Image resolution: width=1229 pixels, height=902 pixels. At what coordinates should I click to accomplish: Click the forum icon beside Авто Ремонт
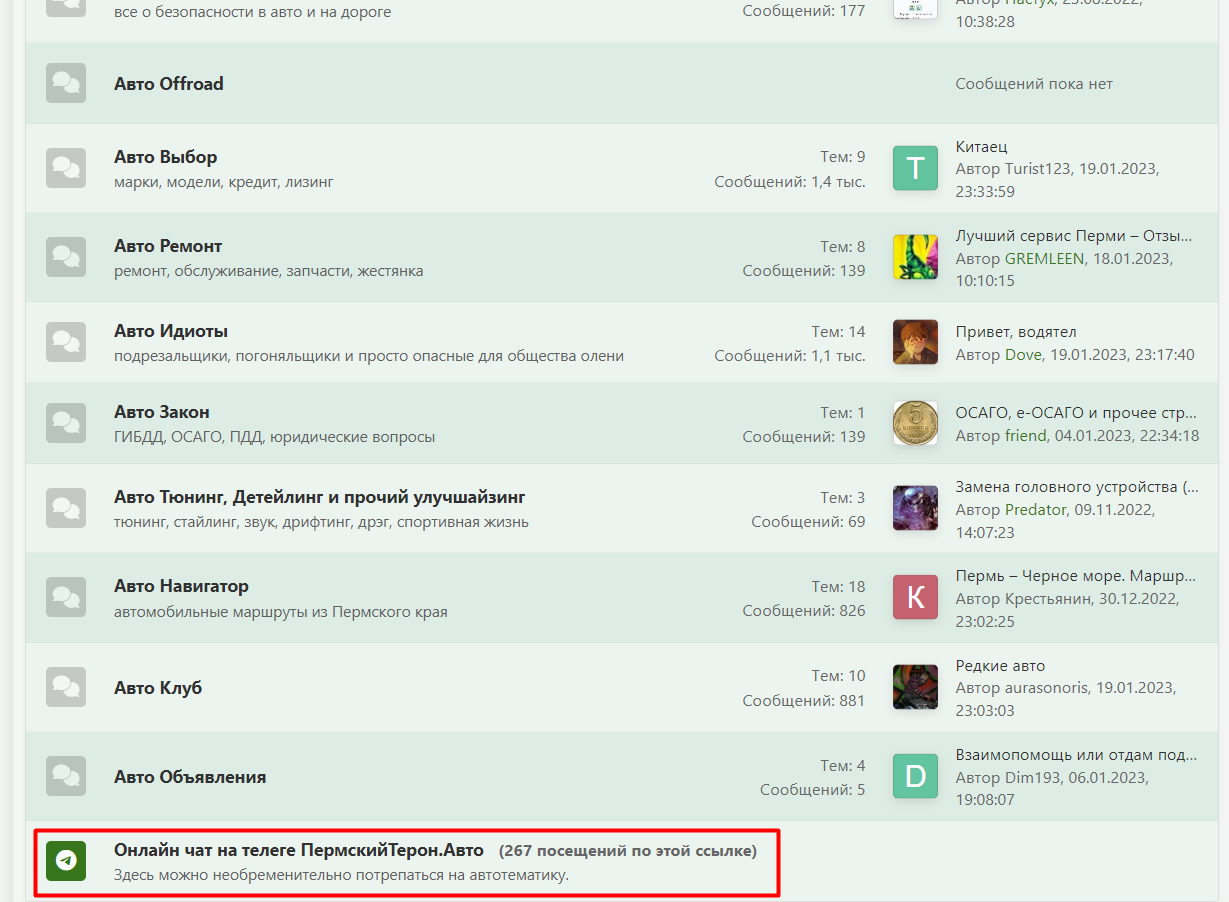click(x=66, y=257)
